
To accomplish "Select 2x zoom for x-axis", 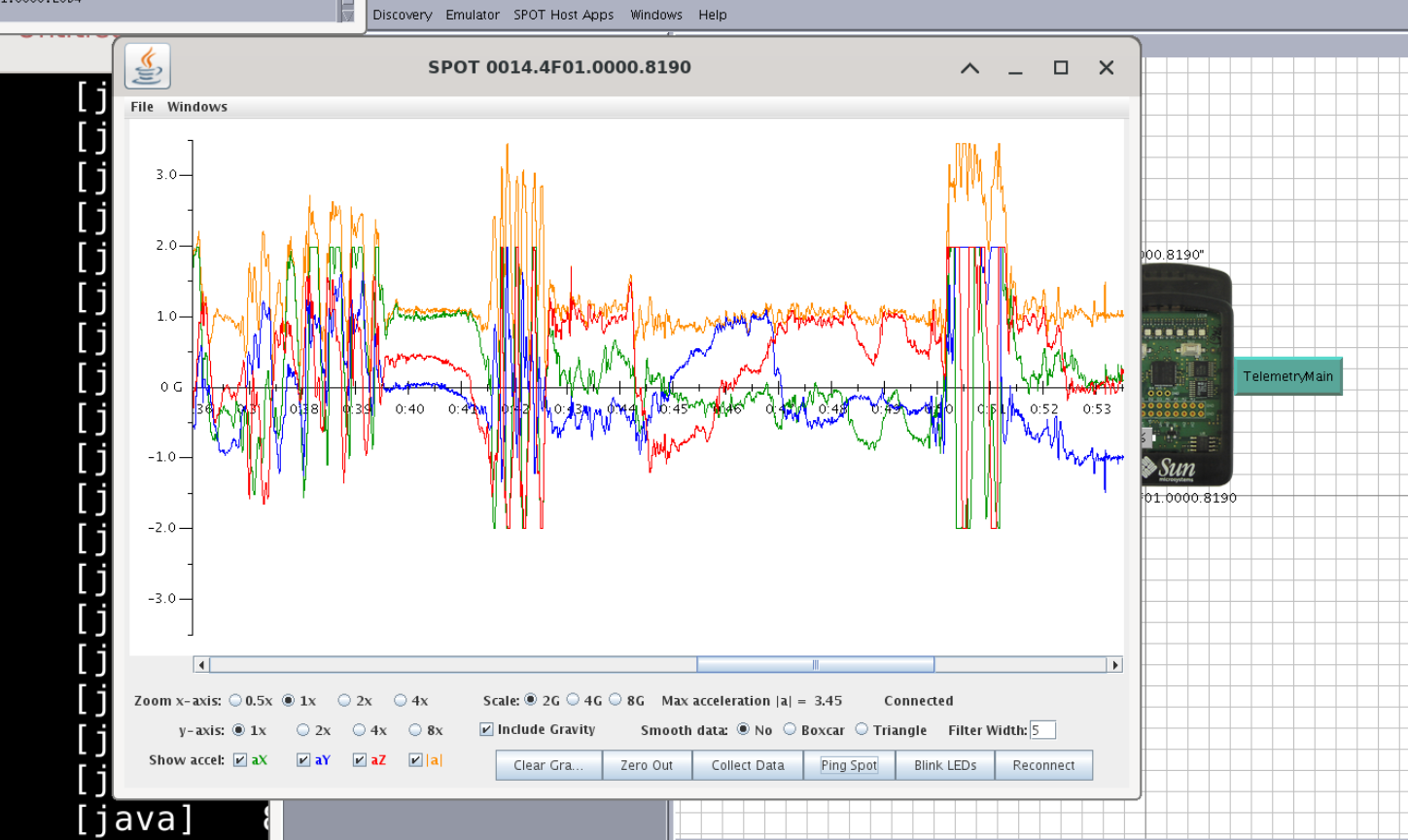I will click(x=344, y=701).
